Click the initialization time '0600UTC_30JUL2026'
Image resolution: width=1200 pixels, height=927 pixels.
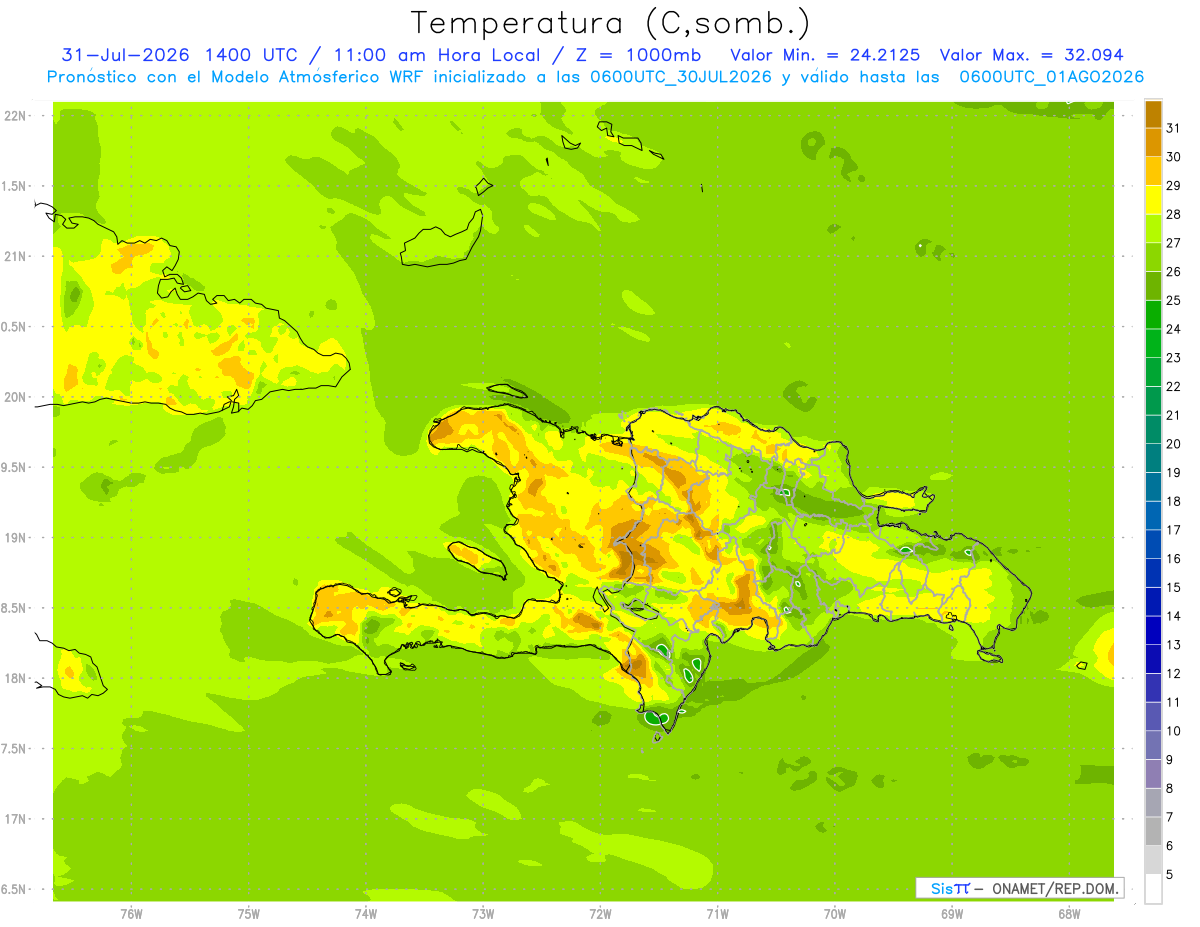[681, 77]
